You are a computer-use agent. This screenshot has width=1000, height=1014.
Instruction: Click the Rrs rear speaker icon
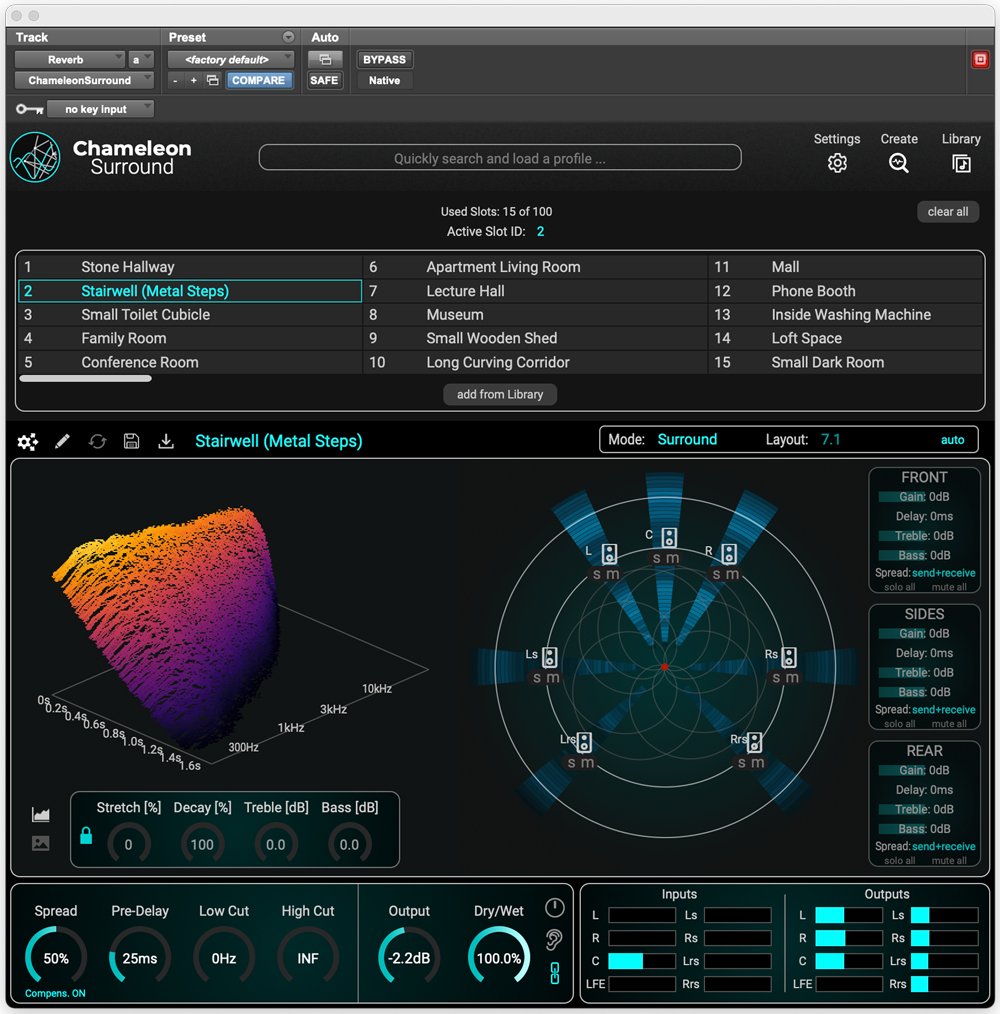[x=754, y=742]
